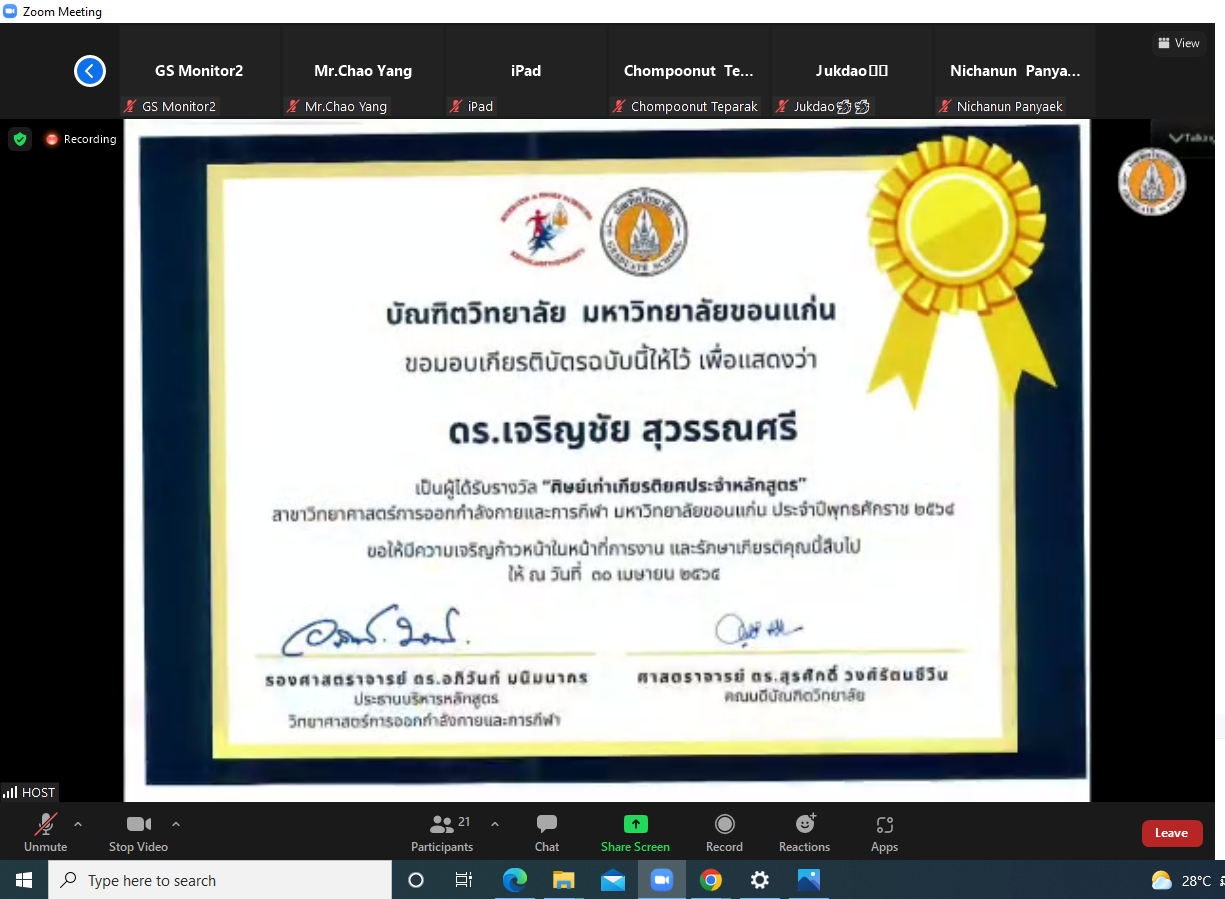Go to previous participants with back arrow
The image size is (1225, 899).
coord(90,71)
